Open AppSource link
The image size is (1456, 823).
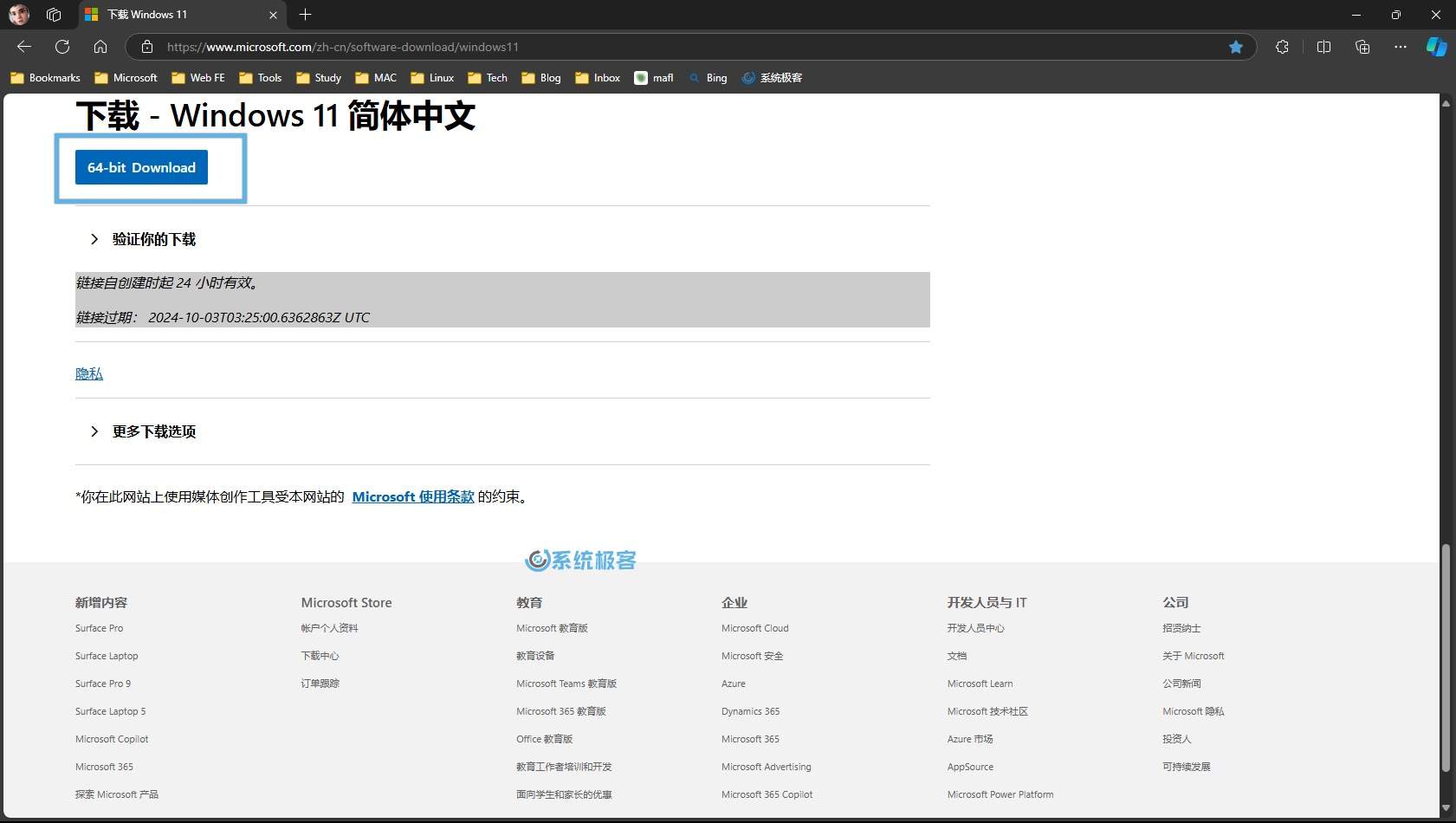(970, 767)
